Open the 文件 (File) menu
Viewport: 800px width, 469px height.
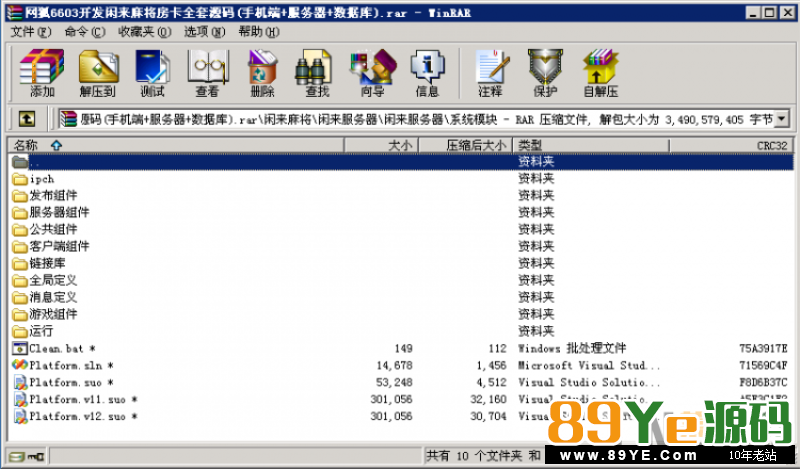pyautogui.click(x=30, y=32)
